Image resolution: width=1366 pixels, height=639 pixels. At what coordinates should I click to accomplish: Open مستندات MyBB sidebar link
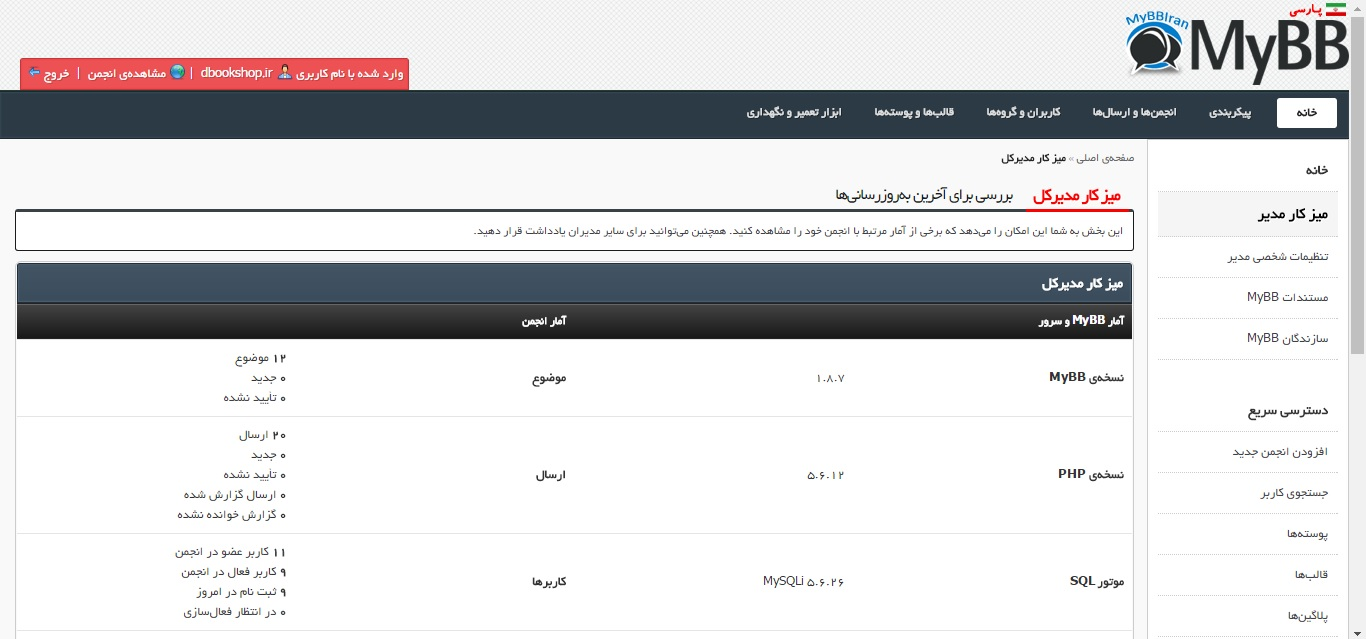[1287, 298]
